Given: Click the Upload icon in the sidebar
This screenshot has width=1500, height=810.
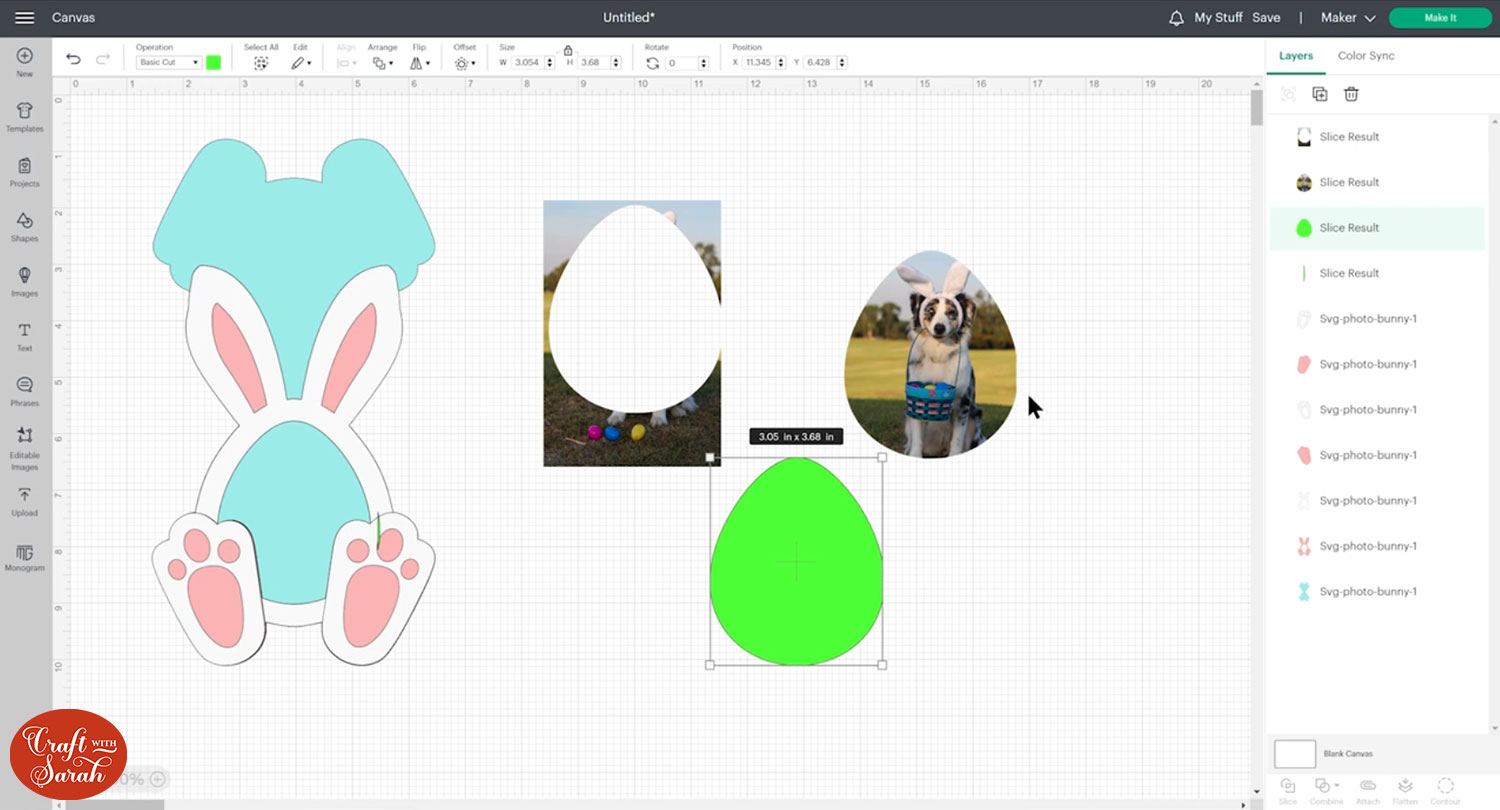Looking at the screenshot, I should (25, 501).
